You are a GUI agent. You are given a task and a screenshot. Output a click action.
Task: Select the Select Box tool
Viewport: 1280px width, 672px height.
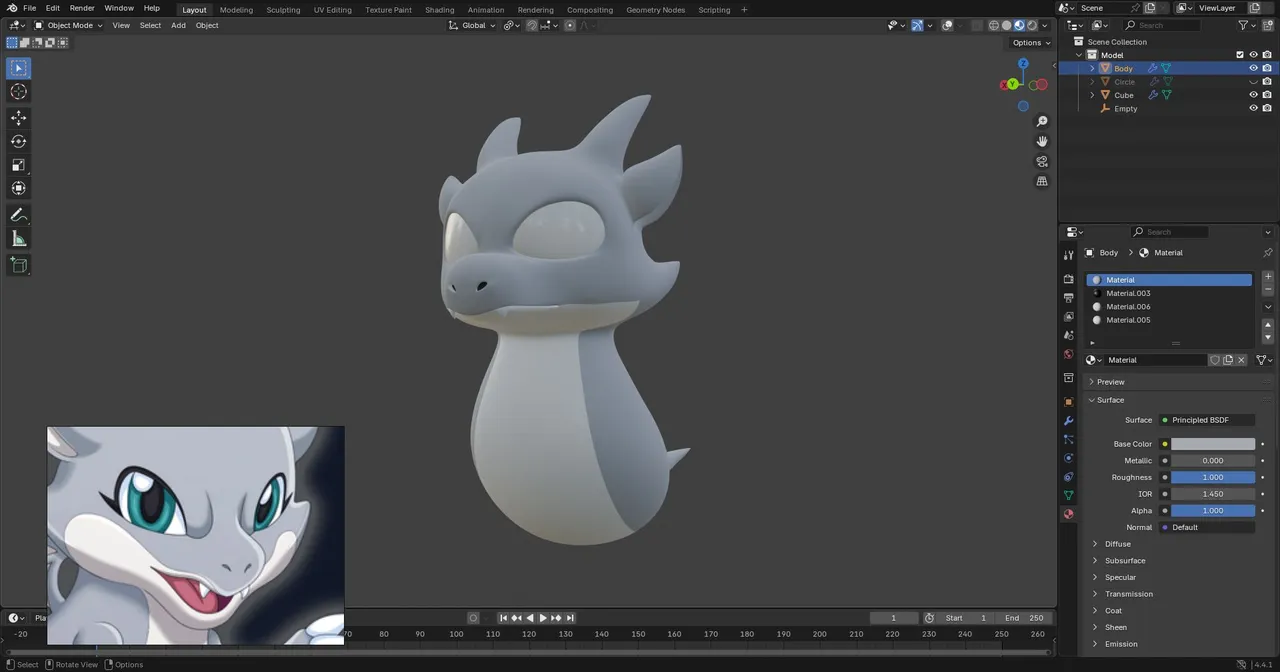click(x=19, y=68)
